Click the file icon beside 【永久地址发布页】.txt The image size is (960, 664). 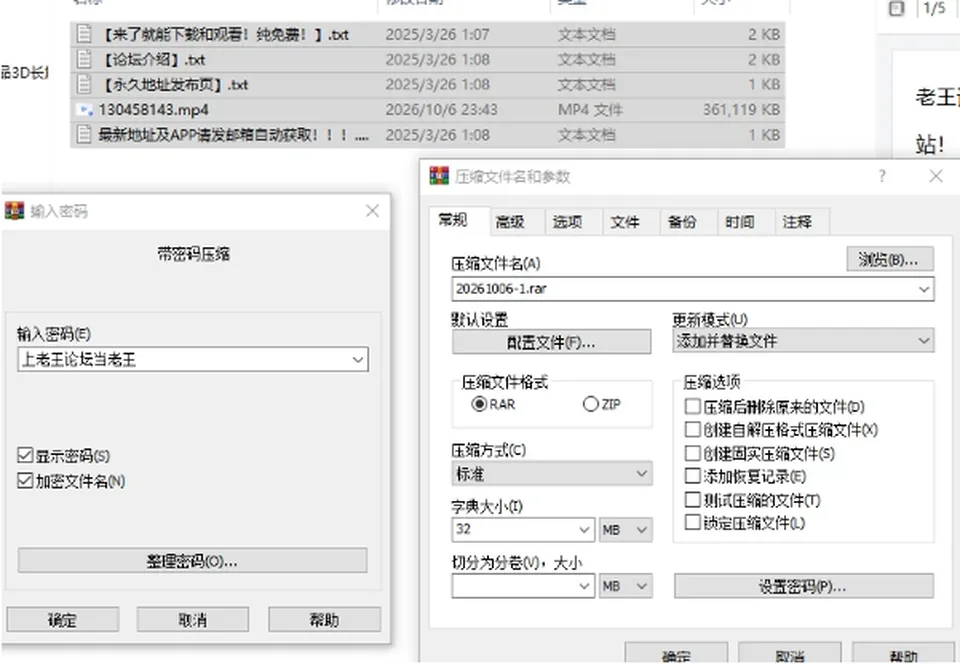[x=84, y=84]
